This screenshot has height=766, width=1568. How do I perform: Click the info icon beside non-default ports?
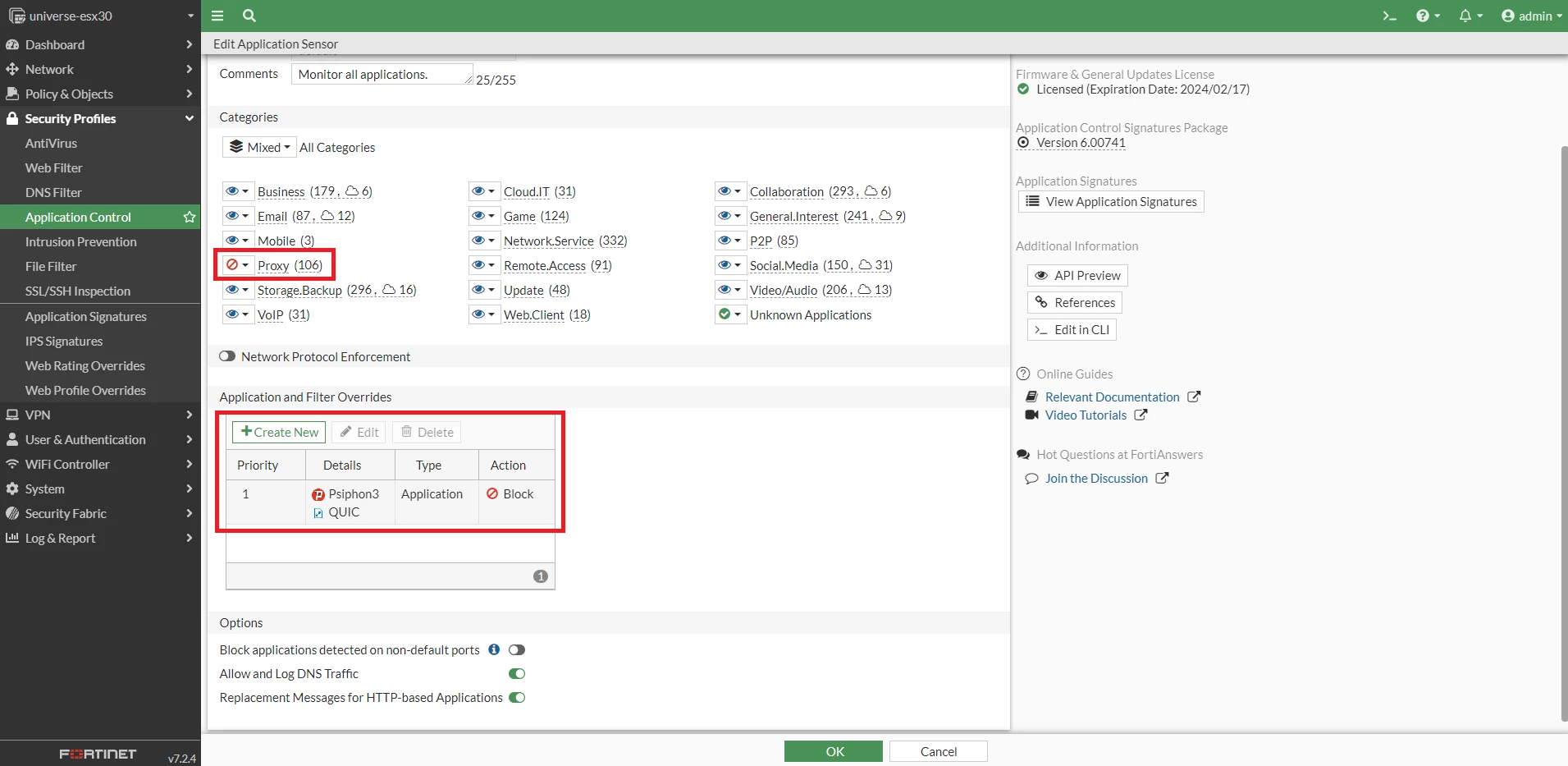point(494,649)
